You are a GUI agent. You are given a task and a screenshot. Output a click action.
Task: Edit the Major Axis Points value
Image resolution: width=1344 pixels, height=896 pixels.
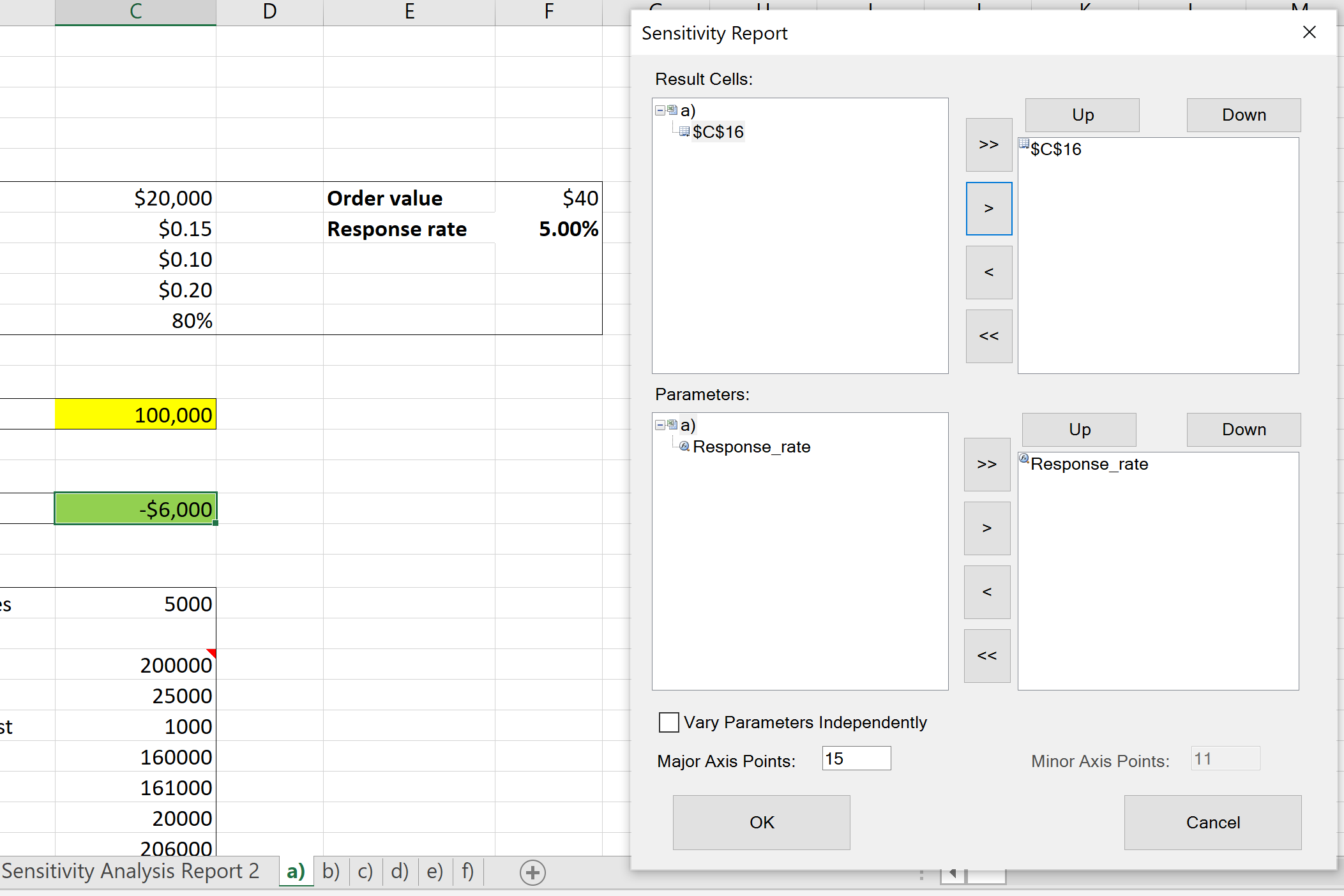click(x=855, y=758)
